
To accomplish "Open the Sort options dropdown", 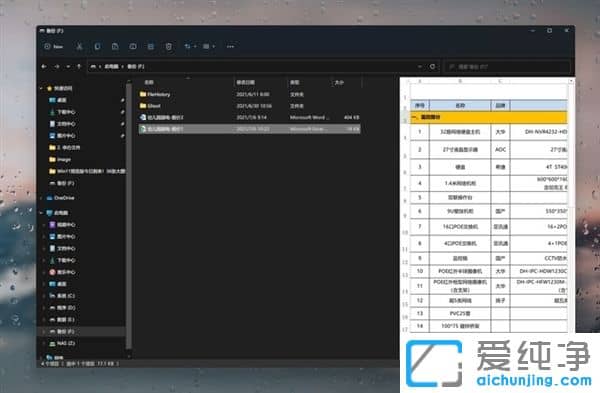I will 190,46.
